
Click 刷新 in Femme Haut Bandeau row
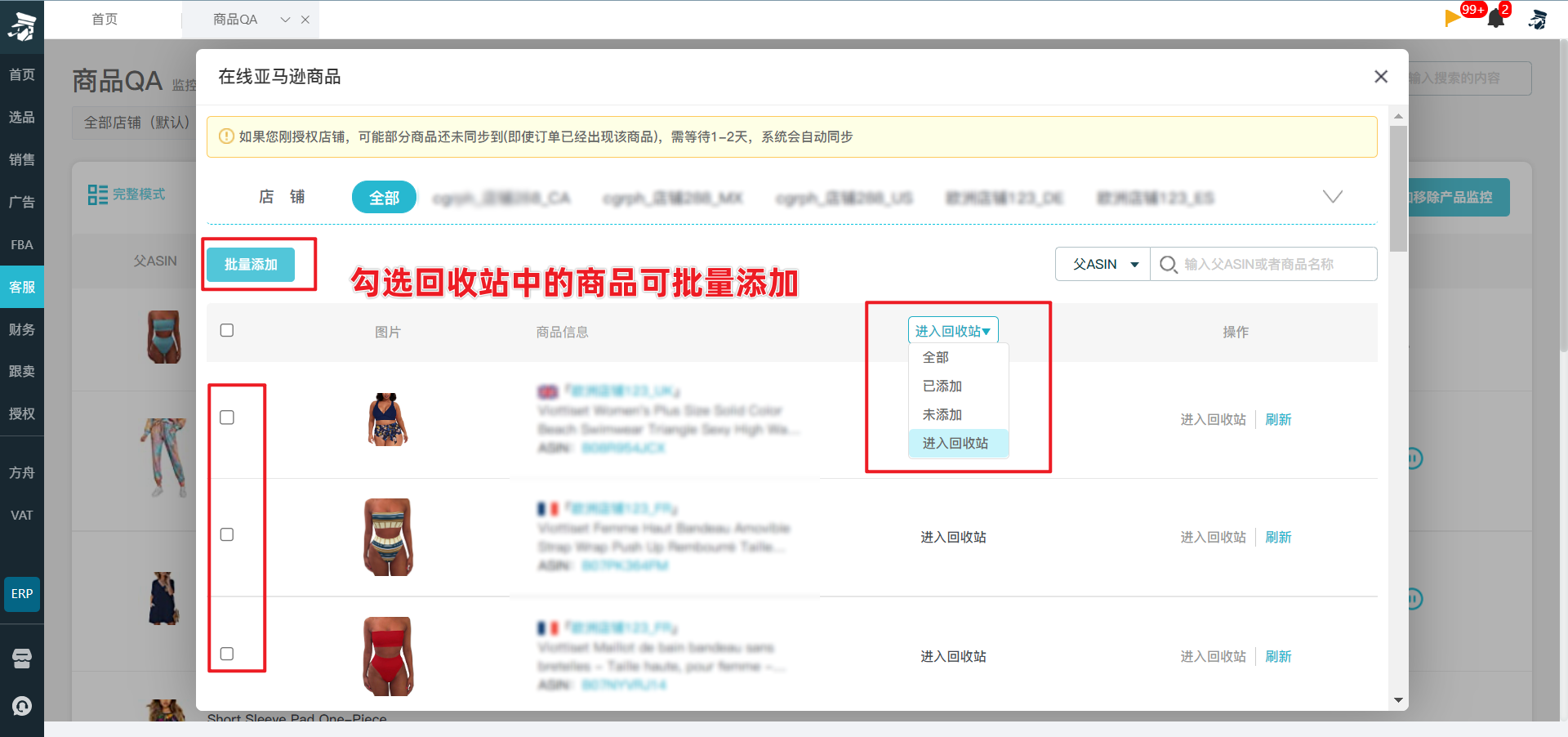[1278, 538]
